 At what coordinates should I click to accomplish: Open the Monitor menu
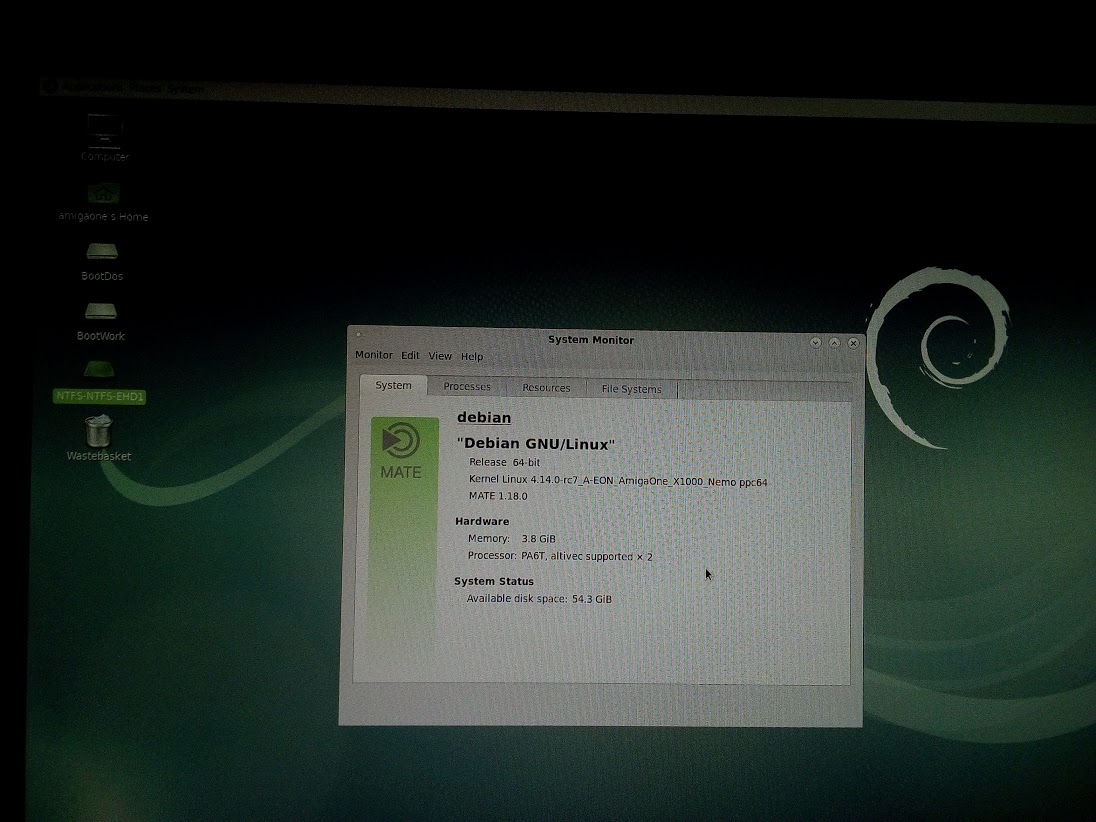tap(374, 356)
